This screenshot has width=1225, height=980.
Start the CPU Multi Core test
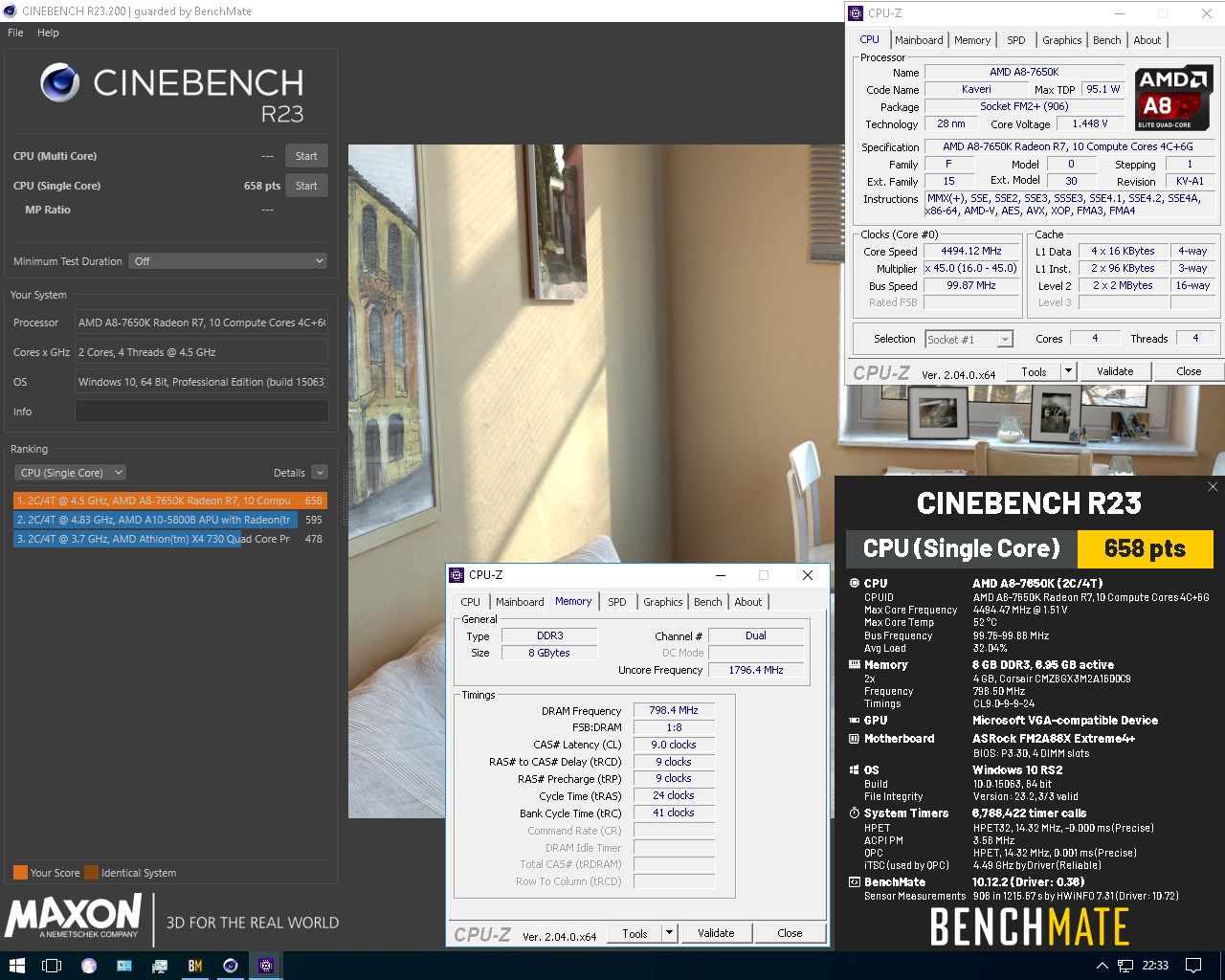[306, 156]
